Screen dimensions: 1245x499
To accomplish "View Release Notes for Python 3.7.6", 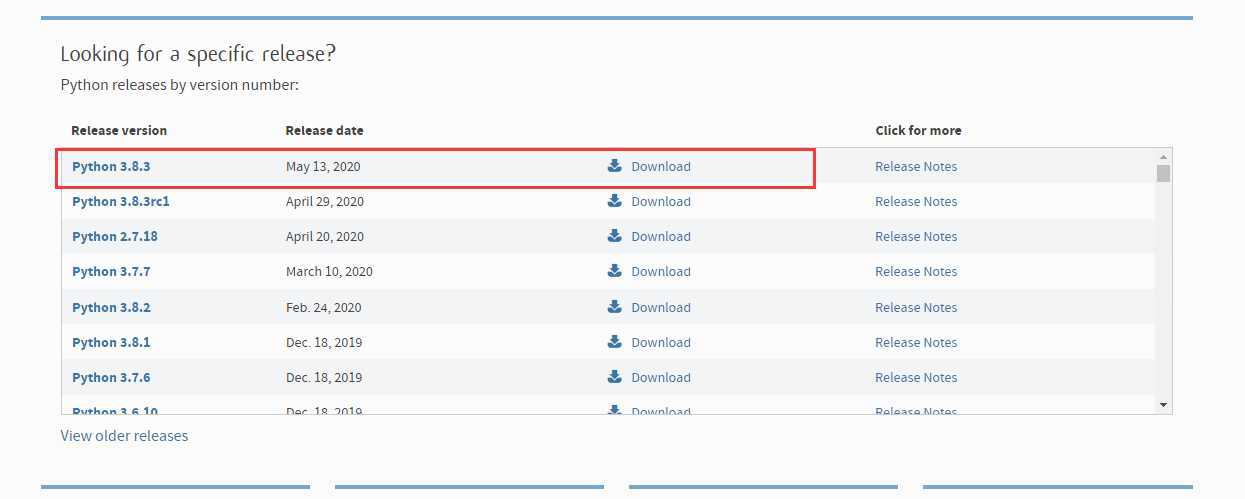I will coord(916,378).
